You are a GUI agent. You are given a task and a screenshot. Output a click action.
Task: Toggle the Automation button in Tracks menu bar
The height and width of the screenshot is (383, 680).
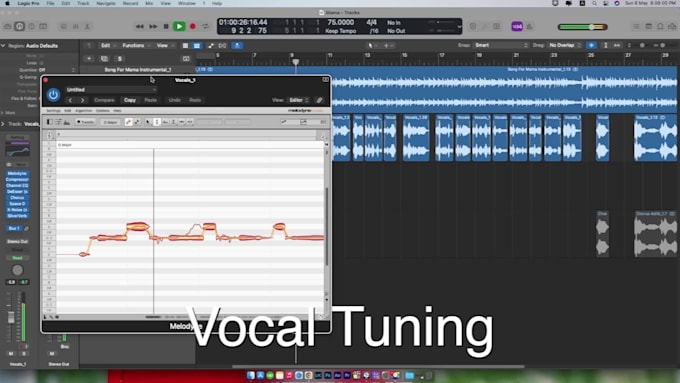[211, 46]
